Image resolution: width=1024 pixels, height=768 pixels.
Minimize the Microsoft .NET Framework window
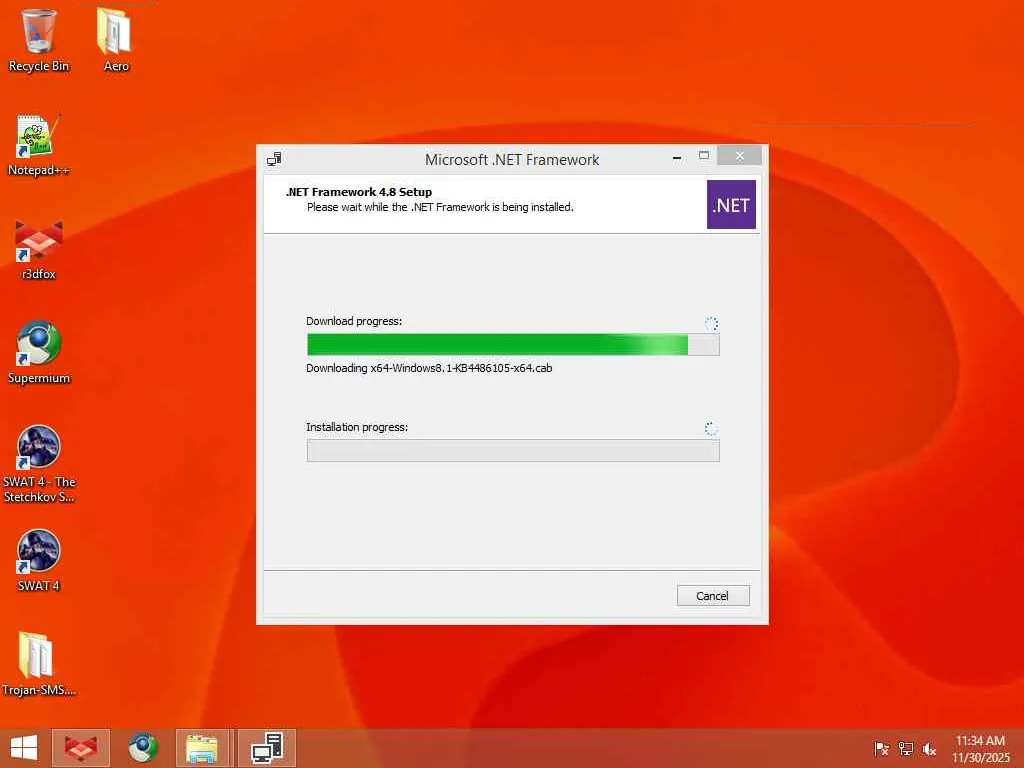pos(677,157)
